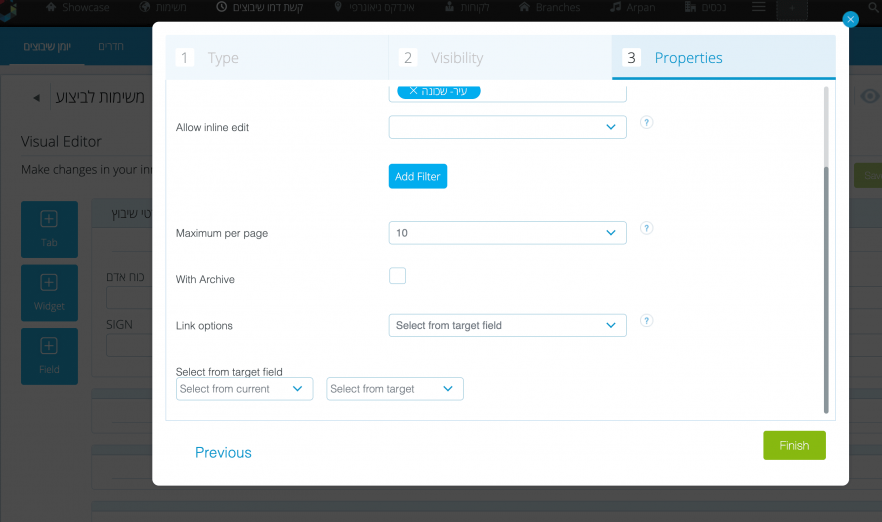Open the Select from target dropdown
Image resolution: width=882 pixels, height=522 pixels.
[395, 389]
